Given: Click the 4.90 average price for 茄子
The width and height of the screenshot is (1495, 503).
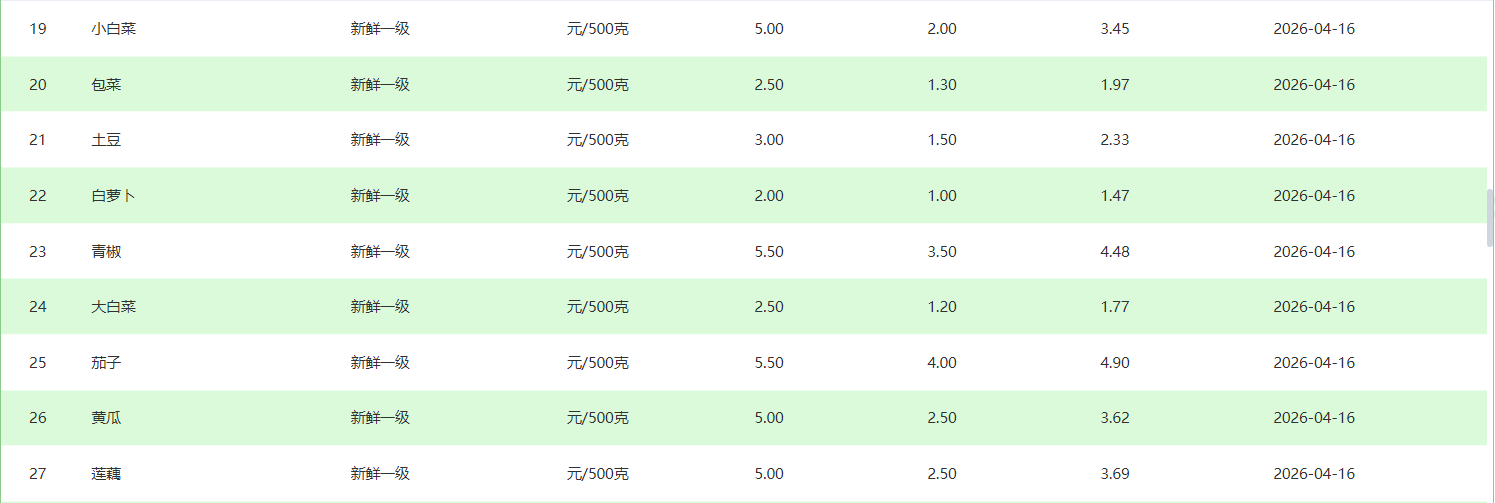Looking at the screenshot, I should click(1114, 363).
